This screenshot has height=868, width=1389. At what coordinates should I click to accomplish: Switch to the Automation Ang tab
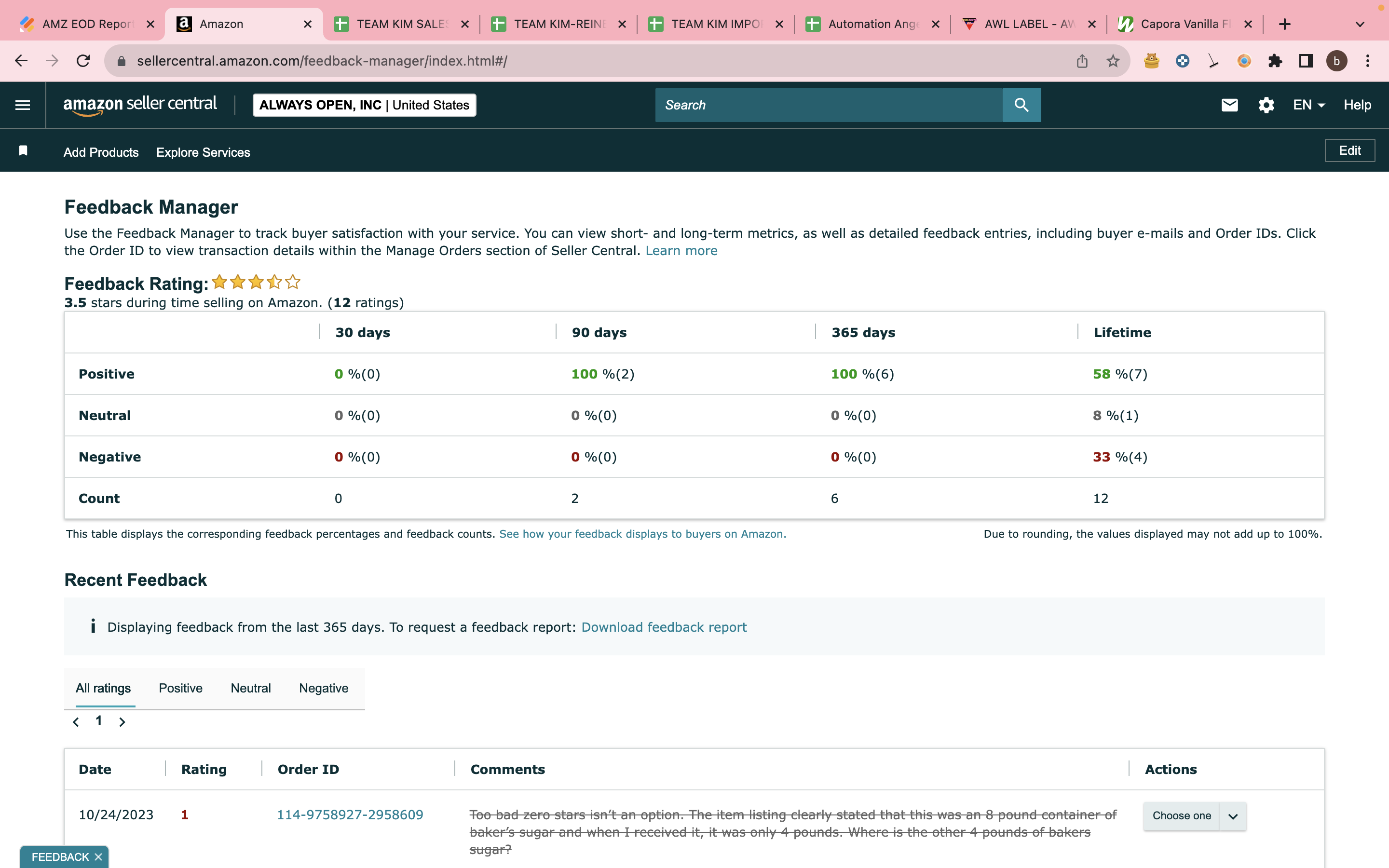click(x=873, y=24)
